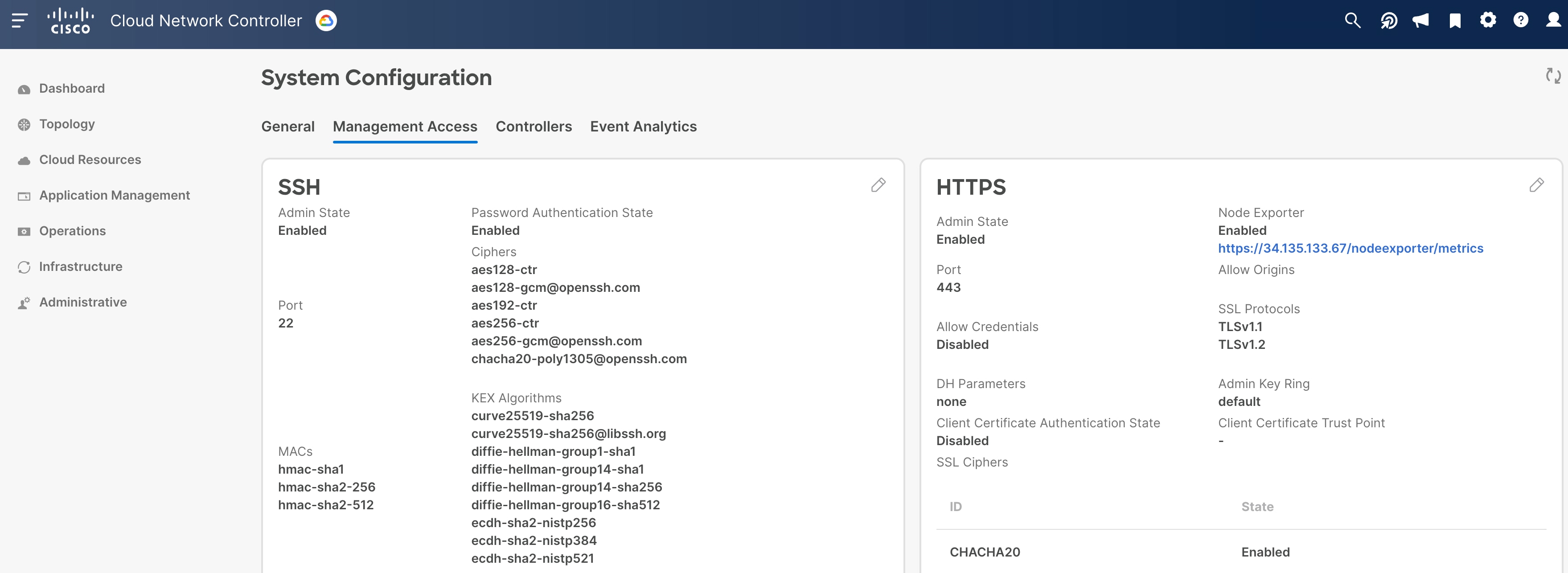Image resolution: width=1568 pixels, height=573 pixels.
Task: Click the Google Cloud logo beside the title
Action: [326, 20]
